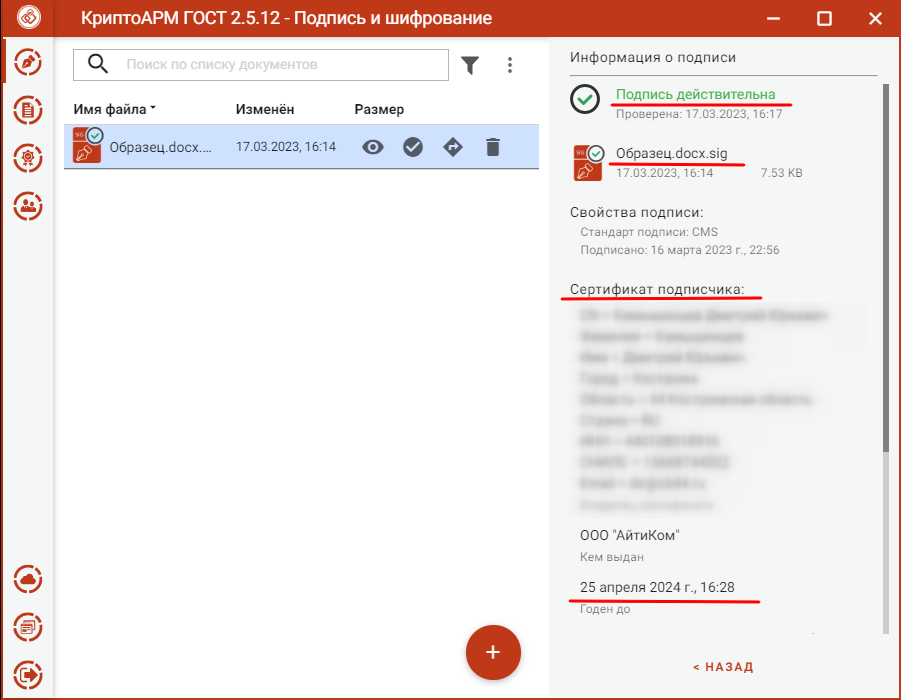Click the 7.53 KB file size
Viewport: 901px width, 700px height.
click(781, 173)
